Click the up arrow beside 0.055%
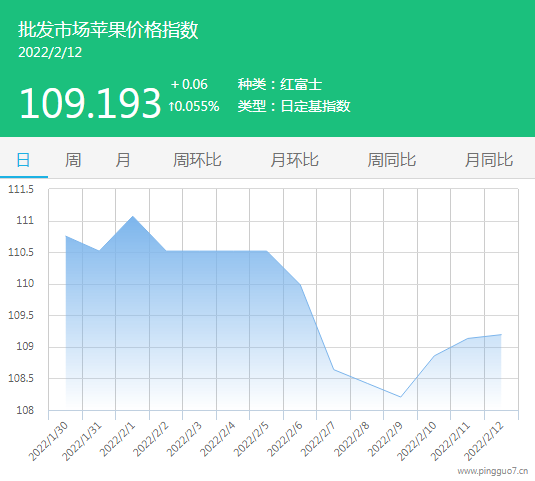 pos(172,106)
